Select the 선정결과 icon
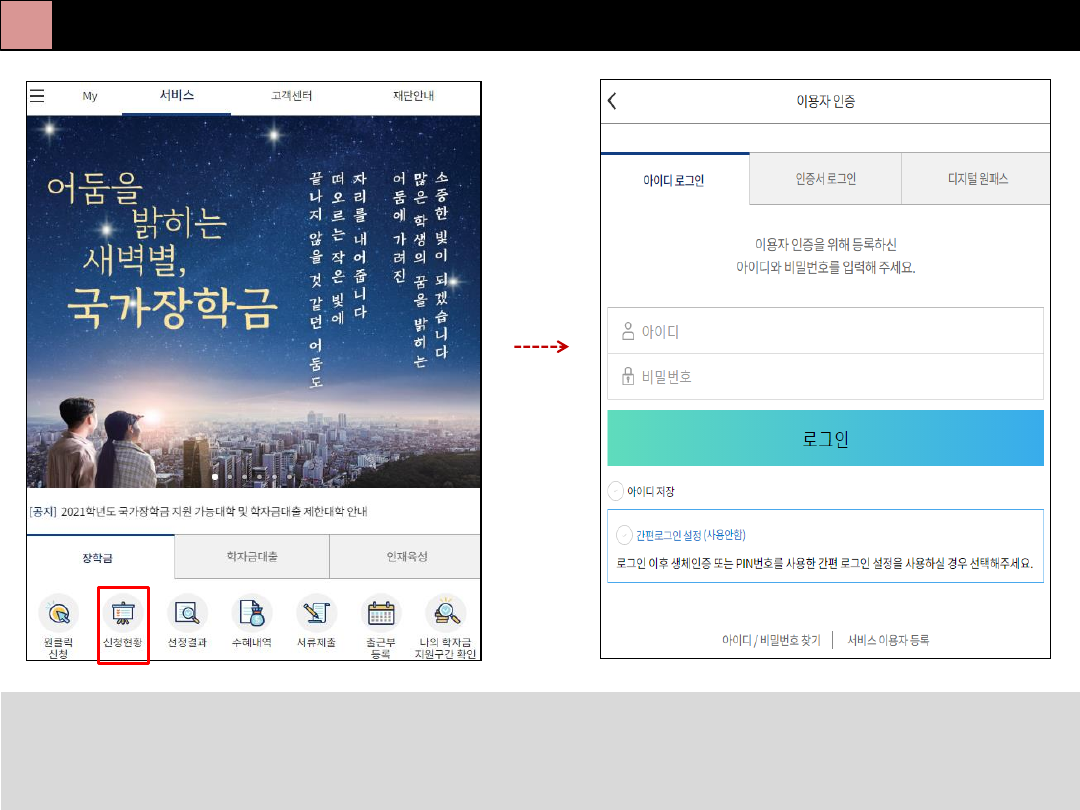The width and height of the screenshot is (1080, 810). (187, 614)
